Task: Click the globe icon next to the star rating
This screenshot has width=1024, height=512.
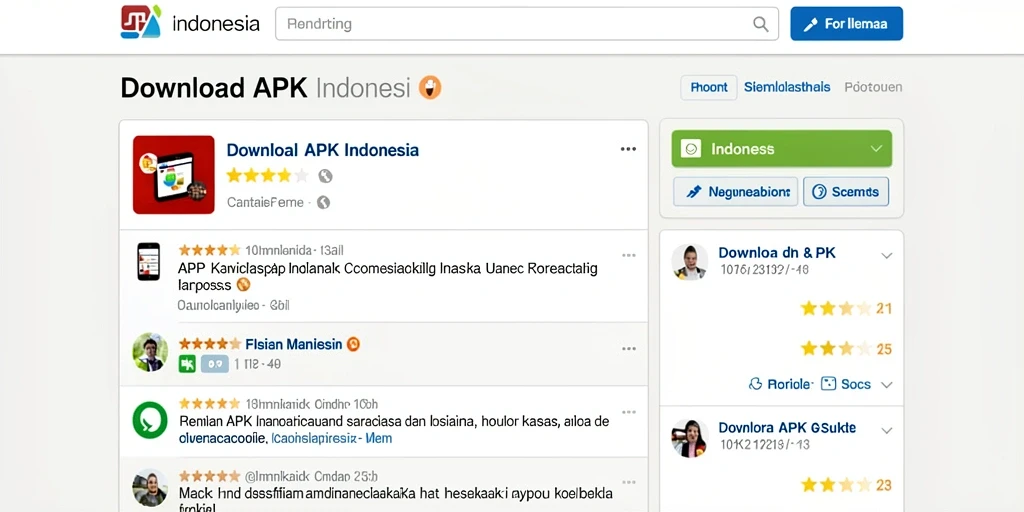Action: [x=325, y=176]
